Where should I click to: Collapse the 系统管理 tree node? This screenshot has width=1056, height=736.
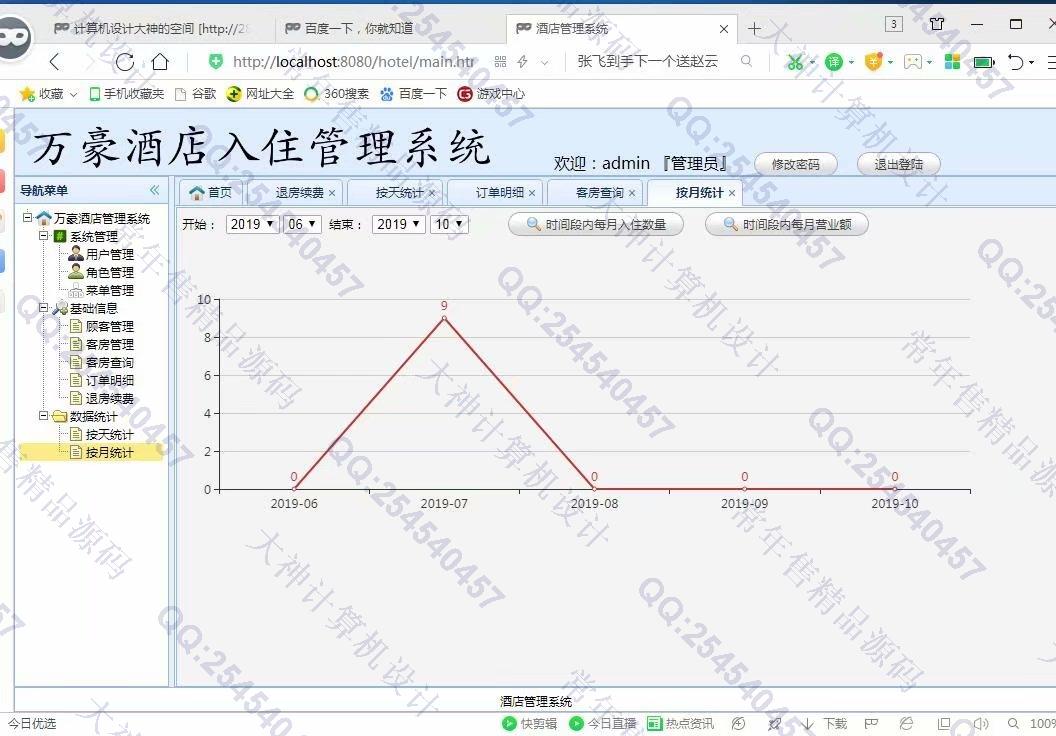point(44,236)
